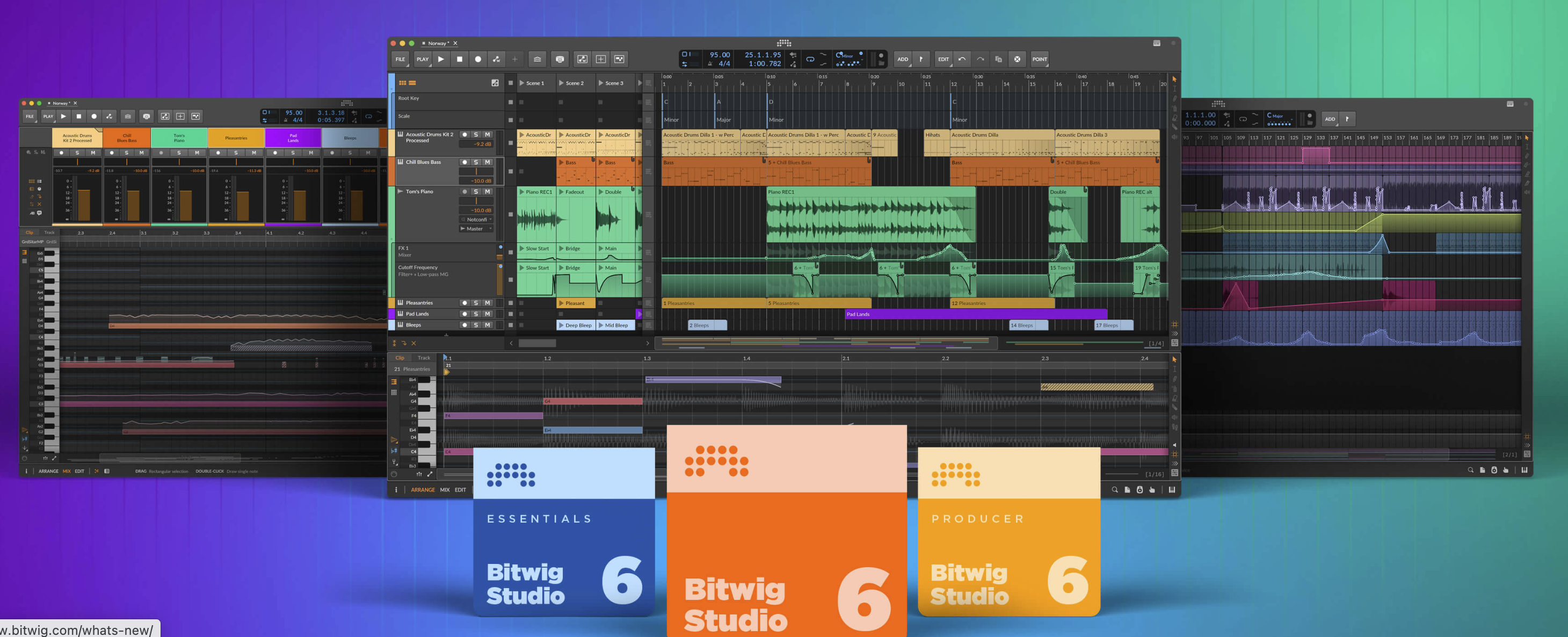The width and height of the screenshot is (1568, 637).
Task: Open Master output dropdown on Tom's Piano
Action: pyautogui.click(x=477, y=228)
